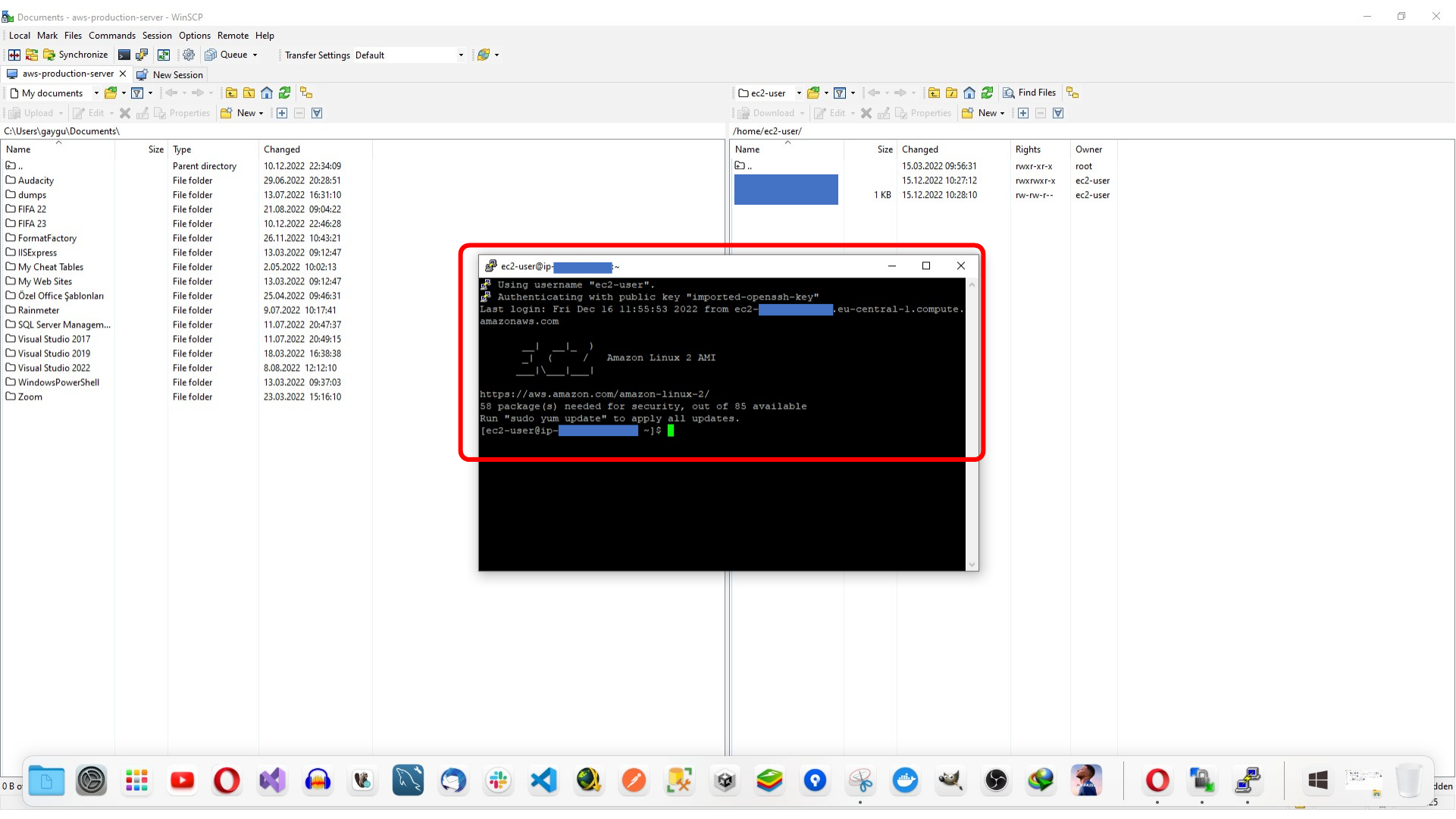Viewport: 1456px width, 819px height.
Task: Open Preferences with the gear icon
Action: click(189, 55)
